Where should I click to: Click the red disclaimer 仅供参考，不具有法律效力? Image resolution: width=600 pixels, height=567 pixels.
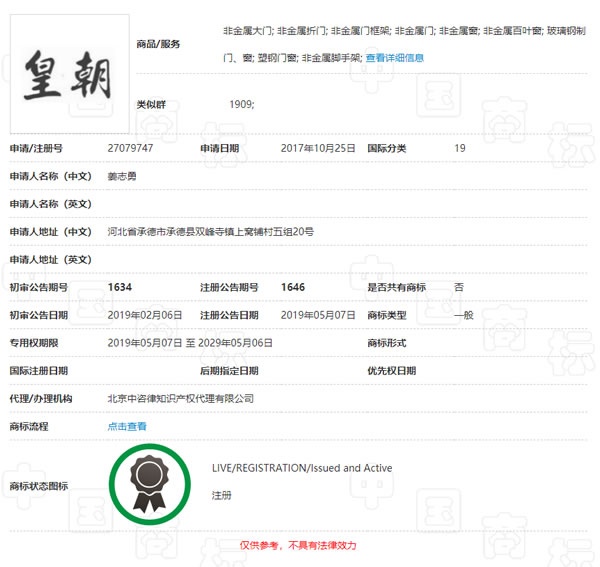[x=298, y=545]
